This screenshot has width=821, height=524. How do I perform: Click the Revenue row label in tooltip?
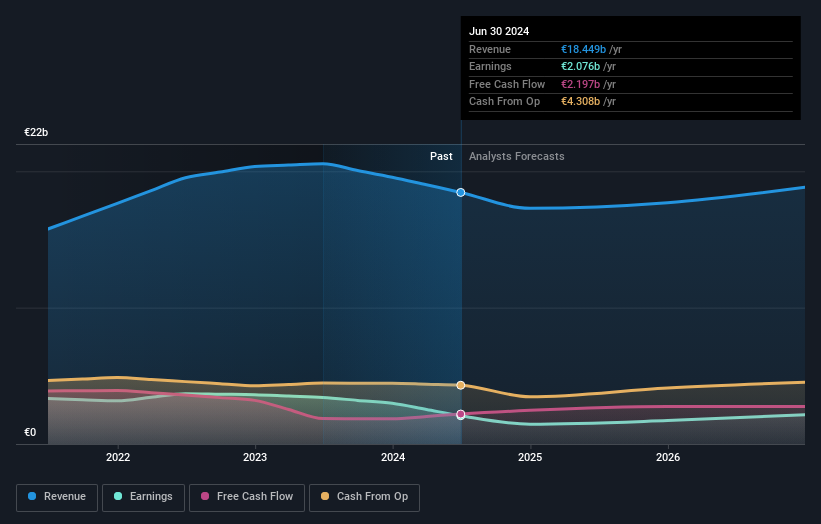pyautogui.click(x=490, y=49)
